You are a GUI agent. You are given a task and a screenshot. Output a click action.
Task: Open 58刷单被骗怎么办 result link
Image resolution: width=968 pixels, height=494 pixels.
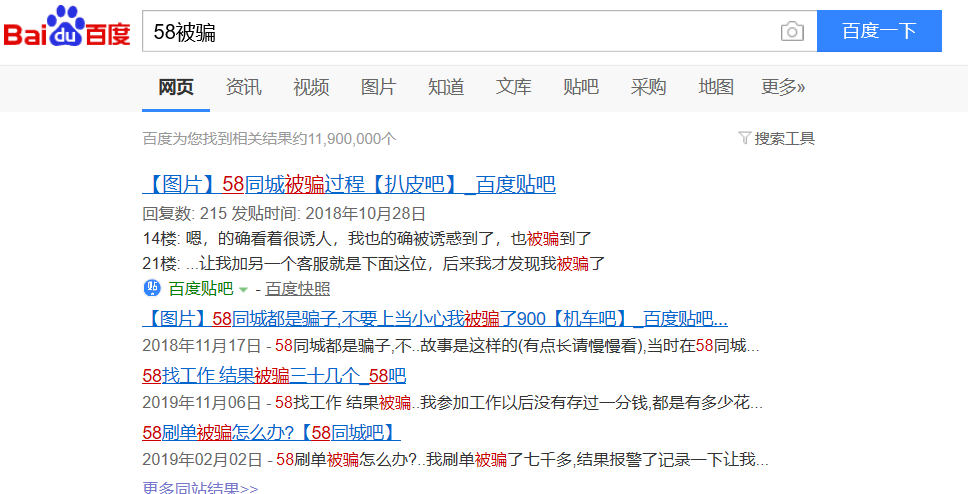click(271, 433)
